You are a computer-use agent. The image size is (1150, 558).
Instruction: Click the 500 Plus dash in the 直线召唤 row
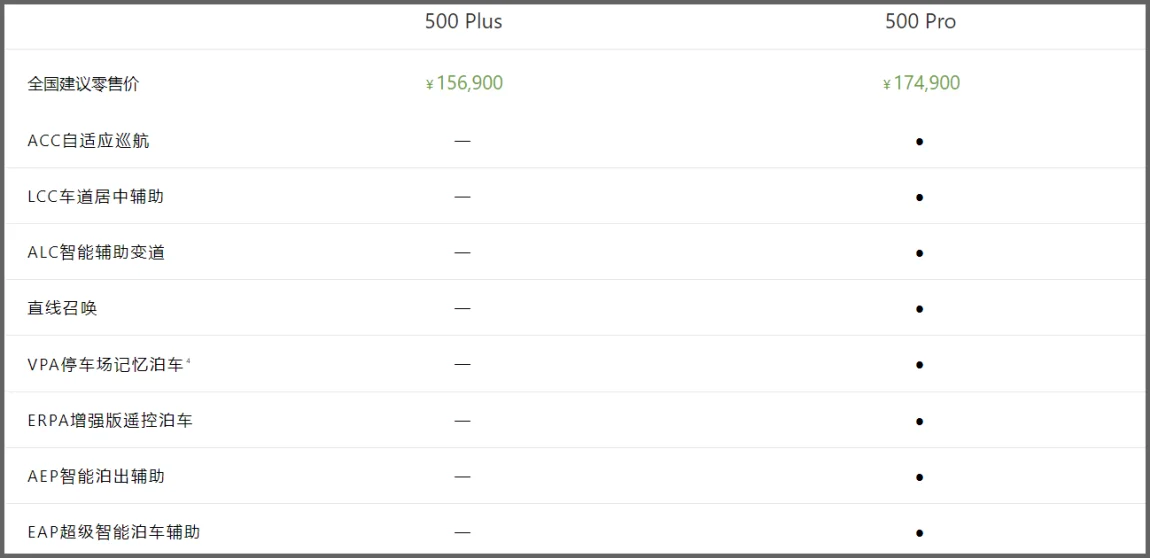point(462,309)
